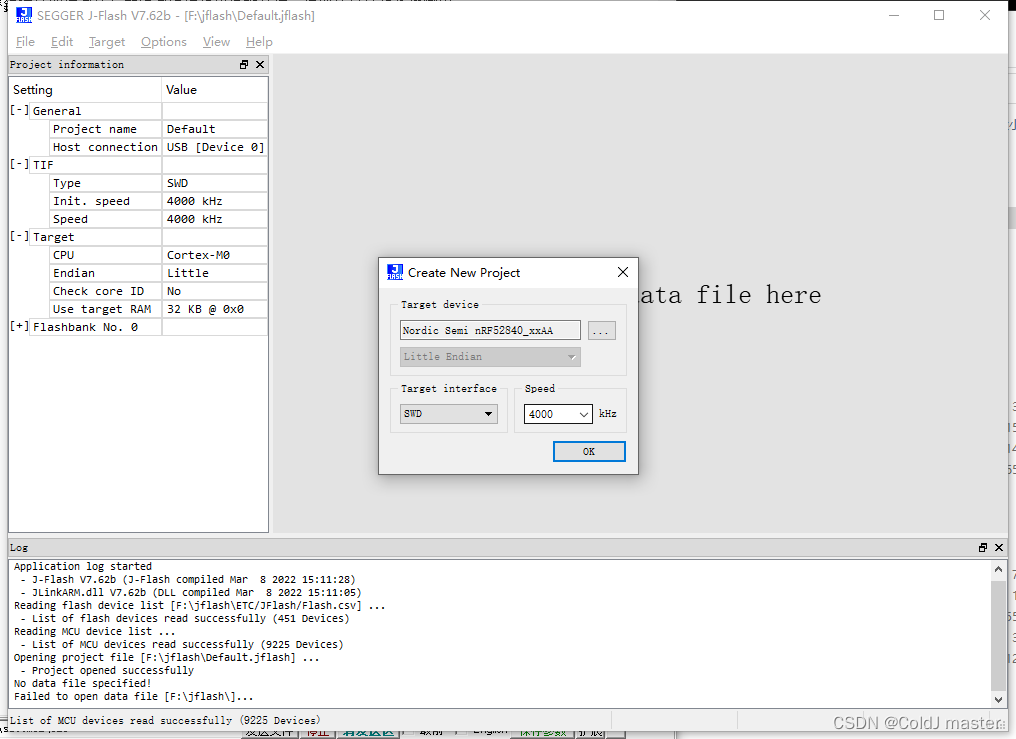Click the 'Application log started' log line

82,566
